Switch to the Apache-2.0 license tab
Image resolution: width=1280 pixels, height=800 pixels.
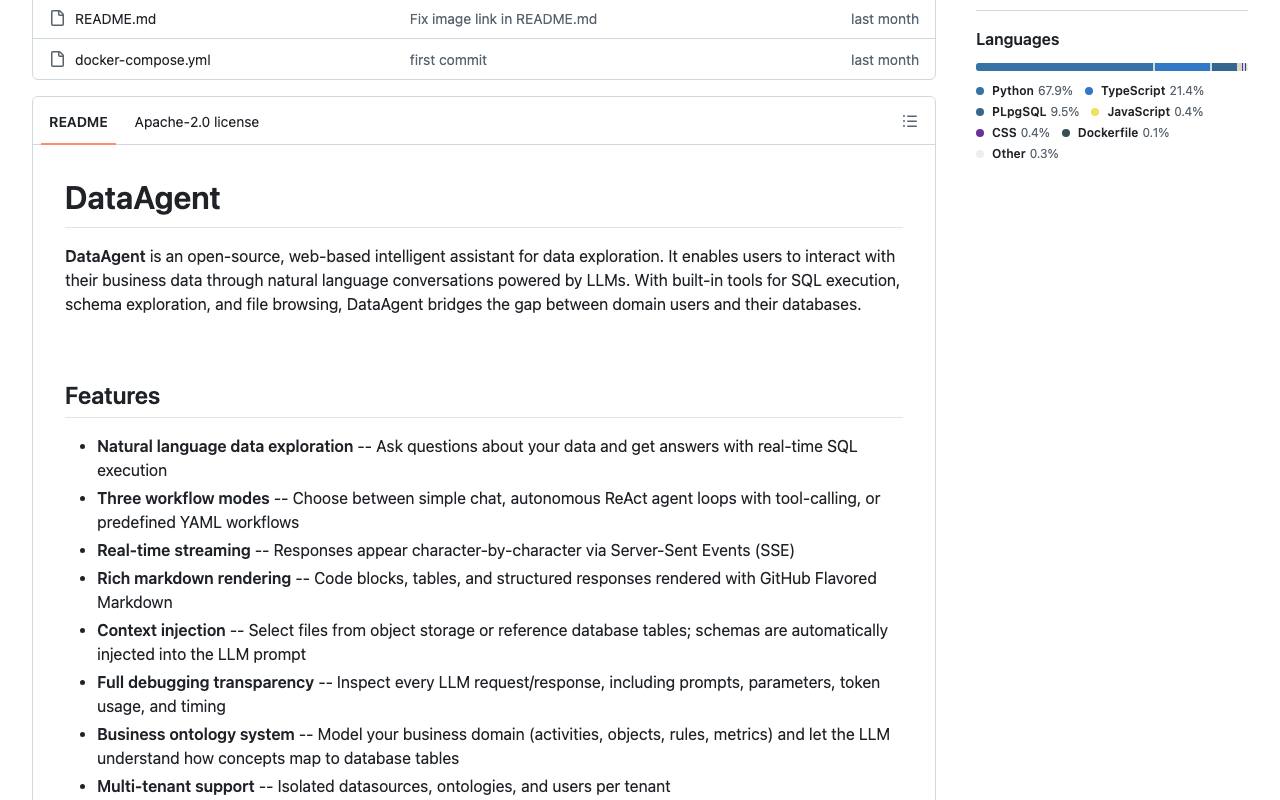pyautogui.click(x=197, y=122)
